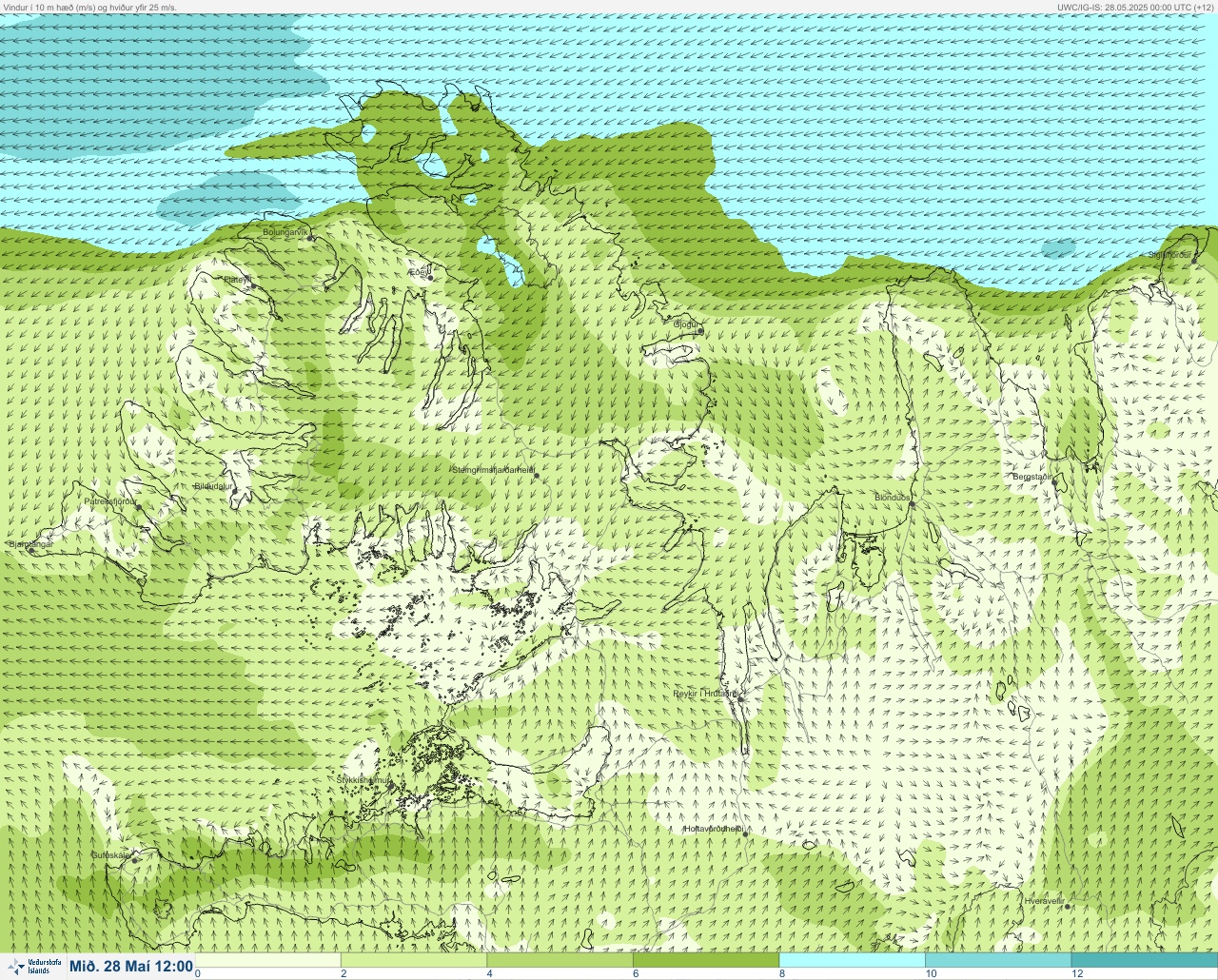Click the legend value '6'

pos(636,973)
